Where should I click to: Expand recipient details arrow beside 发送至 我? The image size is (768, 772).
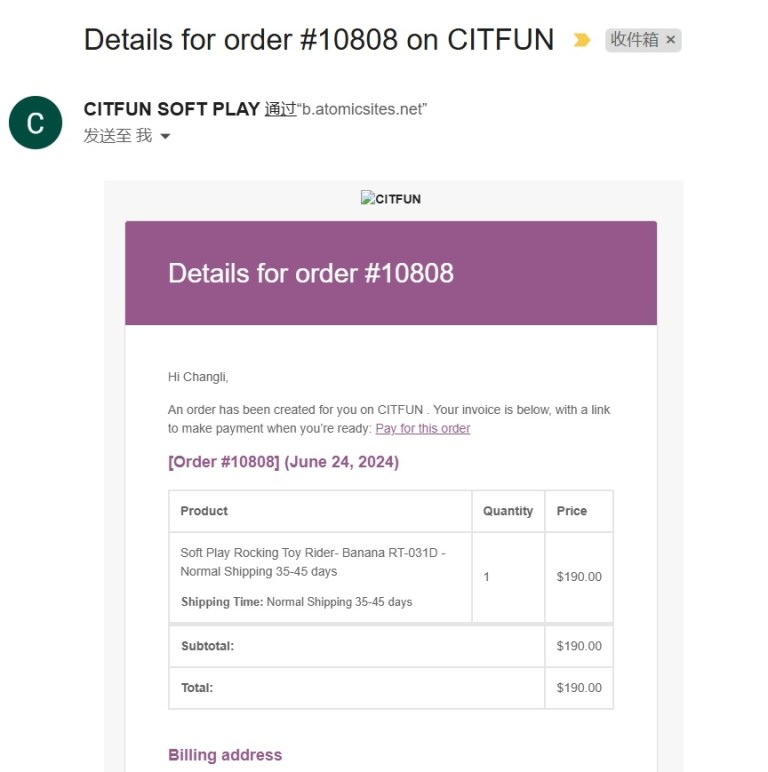pyautogui.click(x=165, y=136)
